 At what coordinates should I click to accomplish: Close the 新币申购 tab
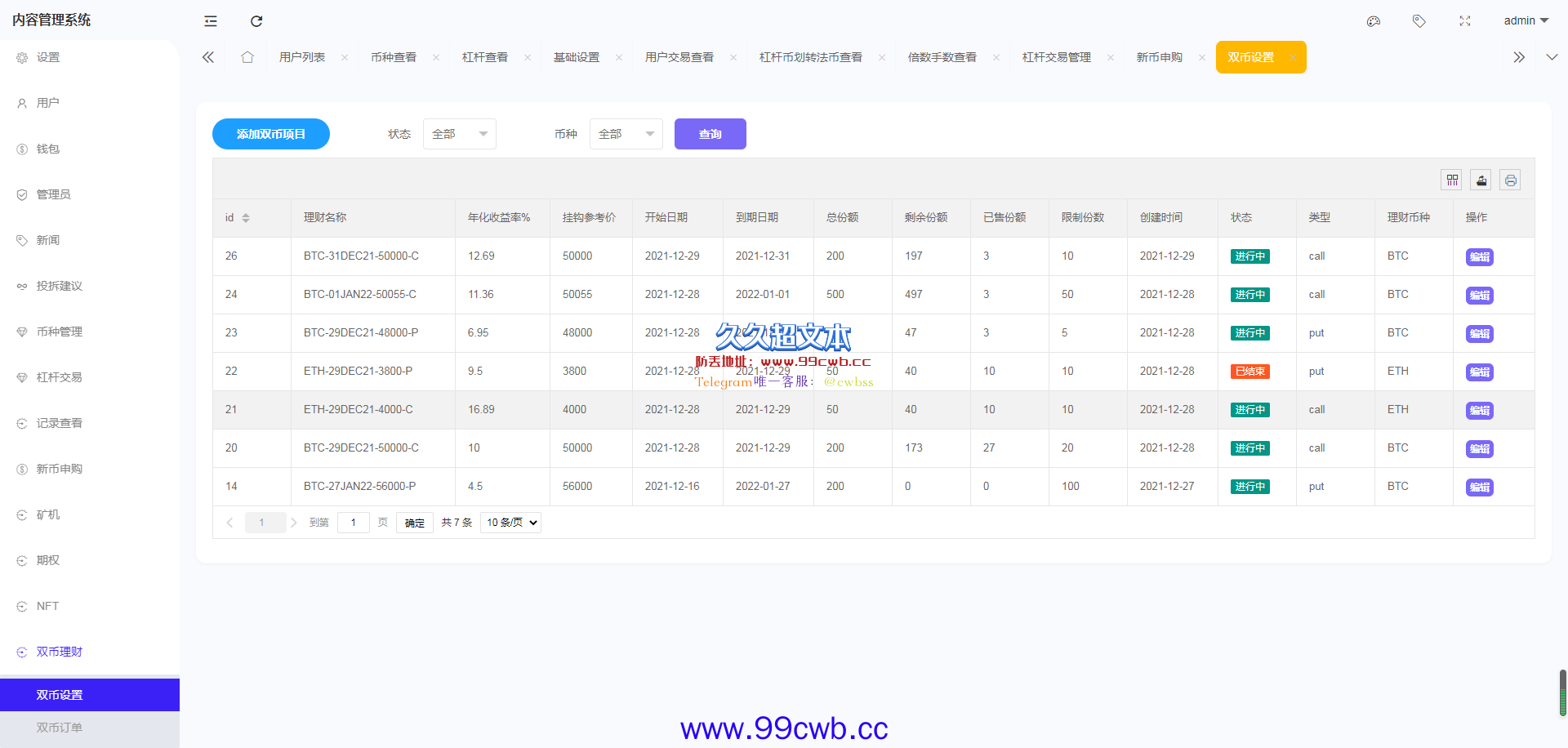[1202, 57]
